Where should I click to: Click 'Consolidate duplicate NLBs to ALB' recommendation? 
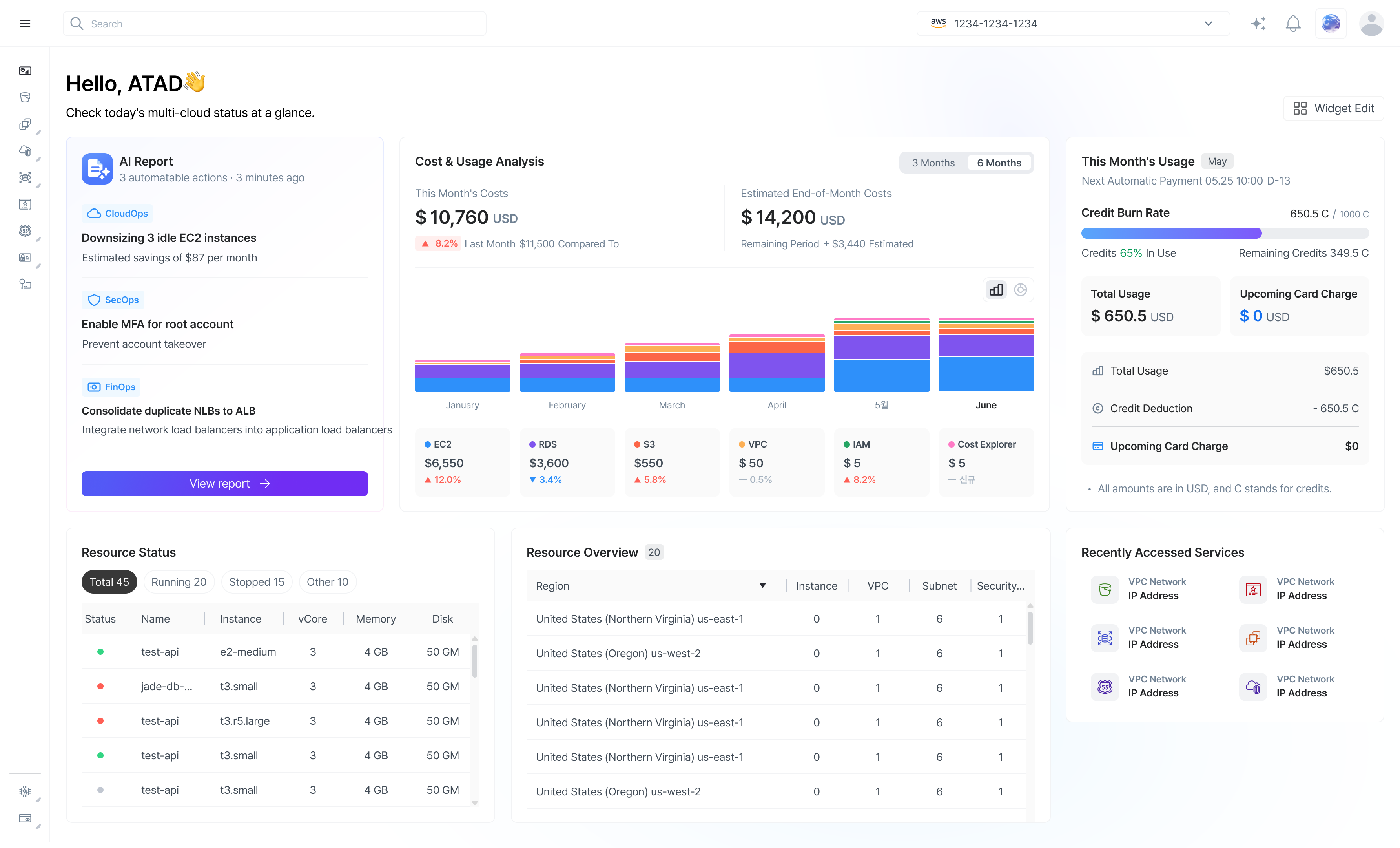(x=168, y=410)
